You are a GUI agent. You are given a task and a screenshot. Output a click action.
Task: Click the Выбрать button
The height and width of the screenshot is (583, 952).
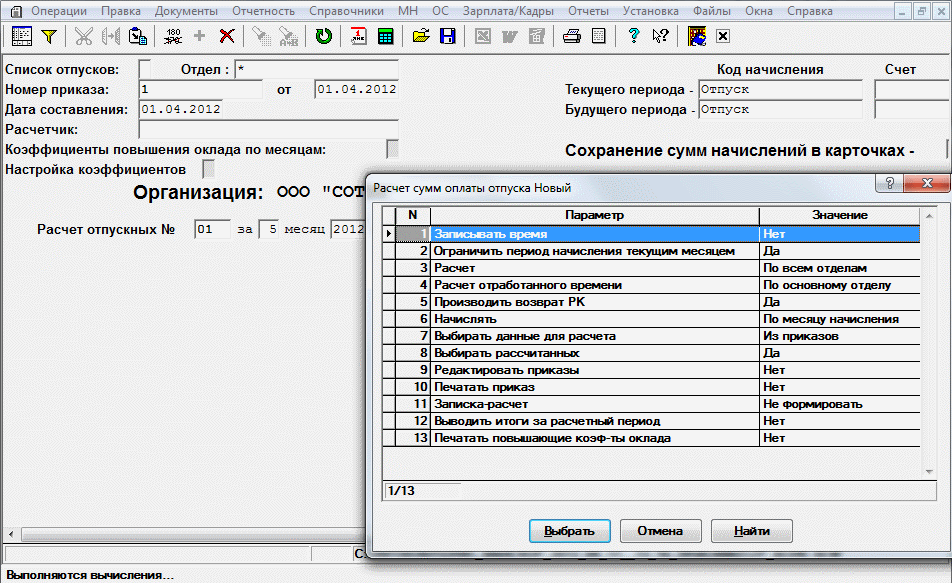point(570,531)
